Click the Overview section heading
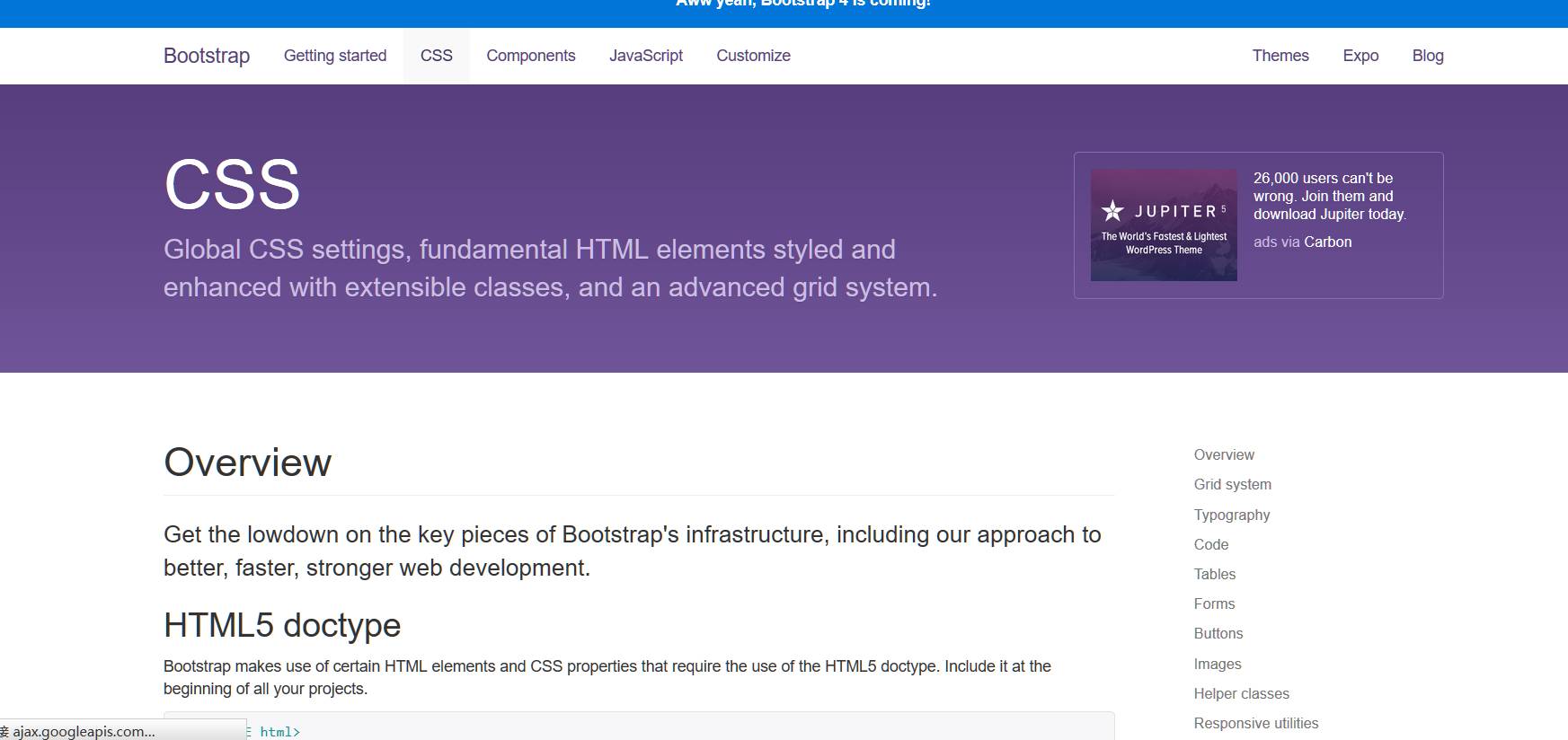The height and width of the screenshot is (740, 1568). [248, 462]
